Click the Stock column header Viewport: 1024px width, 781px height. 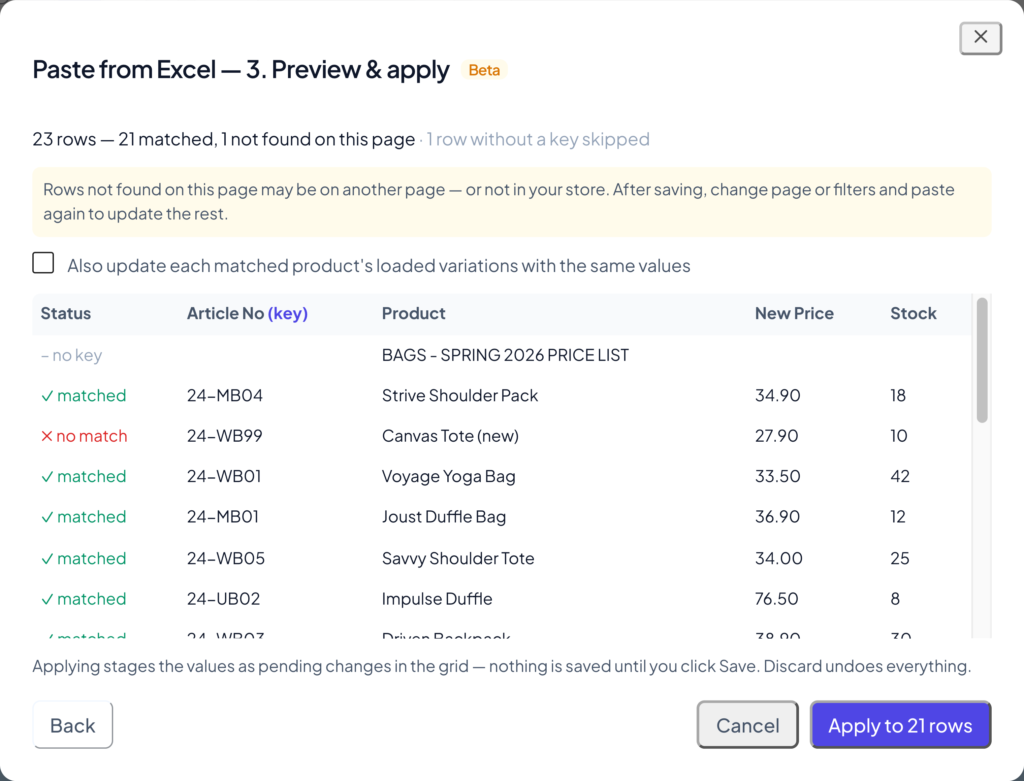tap(913, 313)
